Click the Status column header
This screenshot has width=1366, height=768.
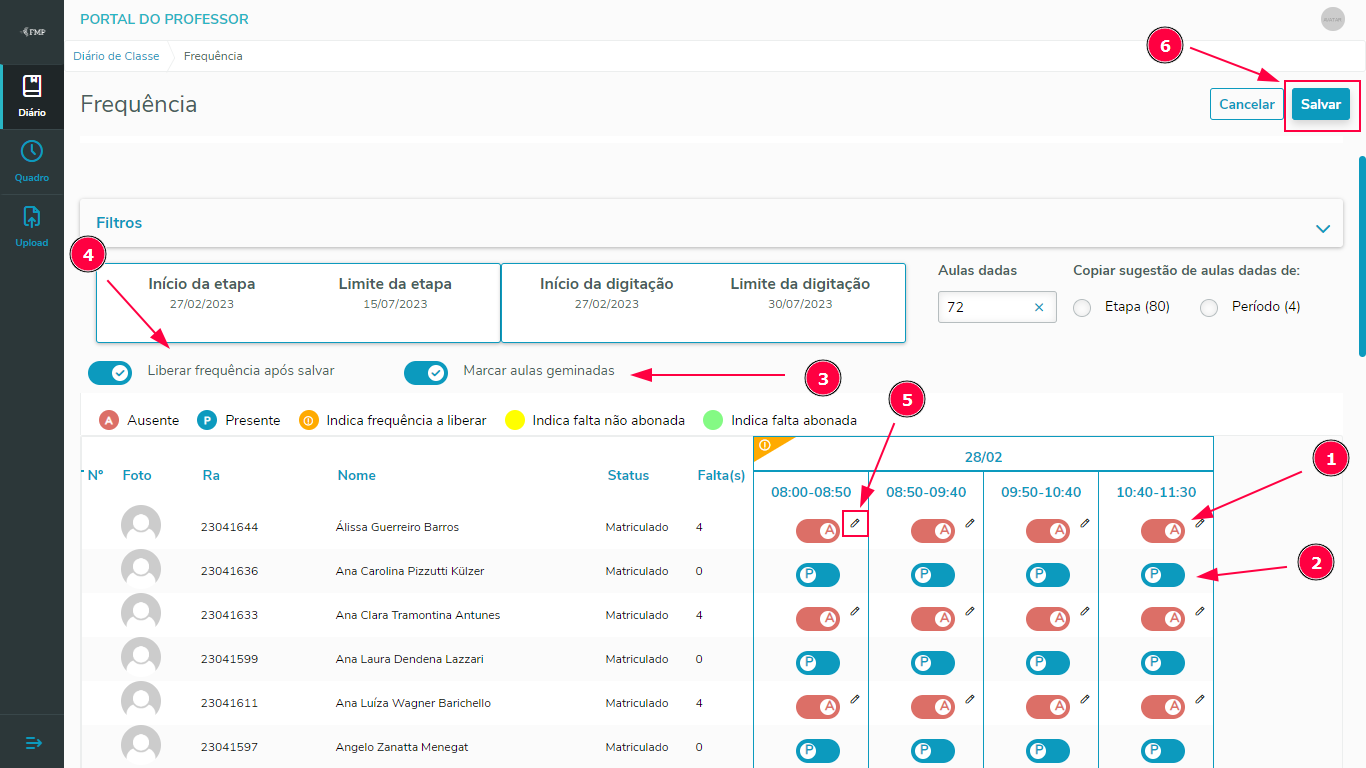point(628,475)
